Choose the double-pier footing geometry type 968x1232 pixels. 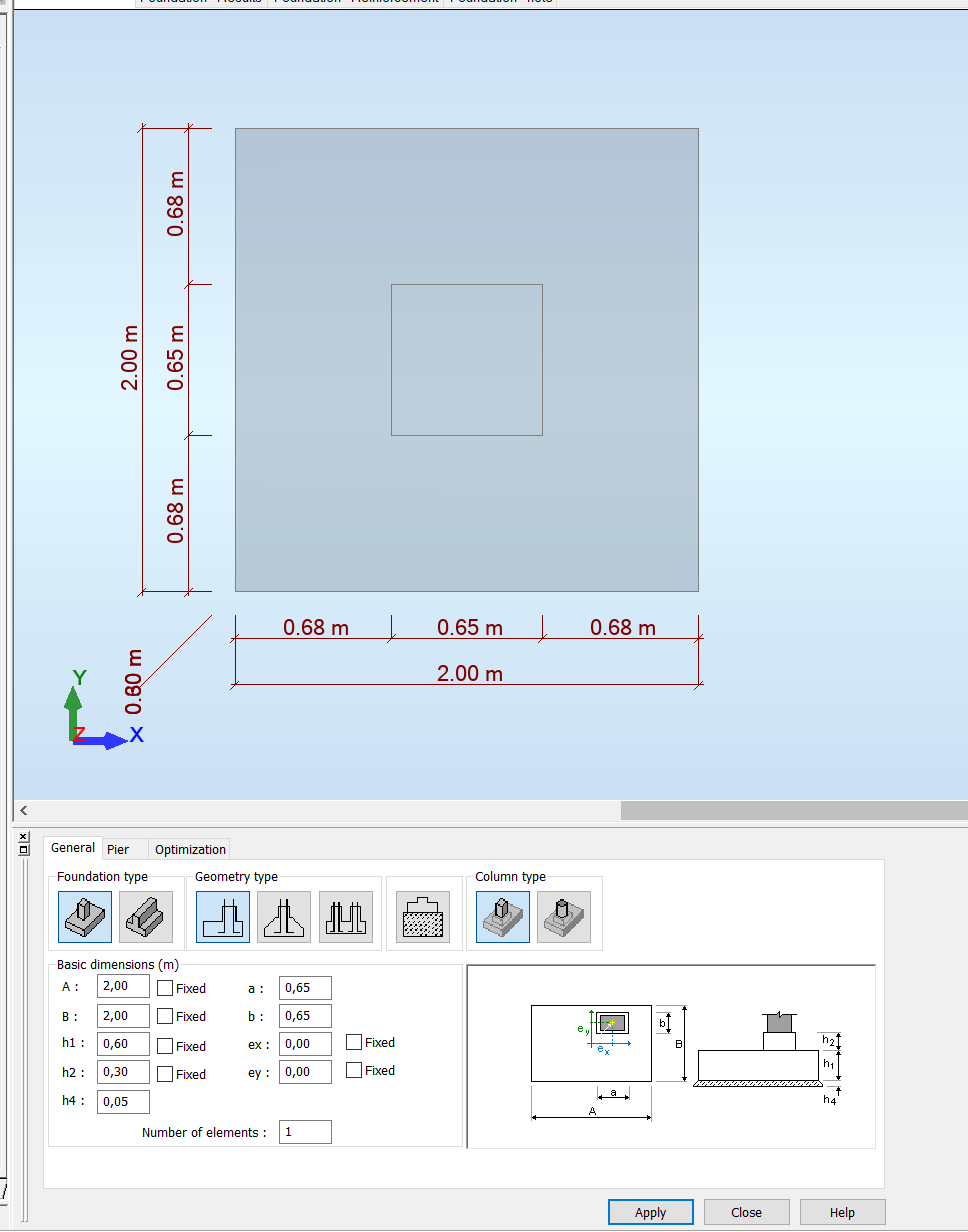(346, 916)
